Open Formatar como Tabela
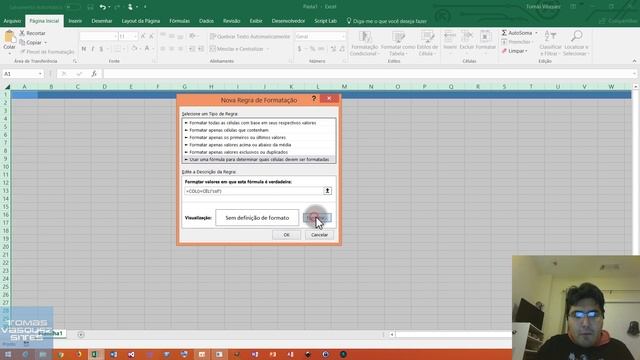Viewport: 640px width, 360px height. click(x=397, y=44)
